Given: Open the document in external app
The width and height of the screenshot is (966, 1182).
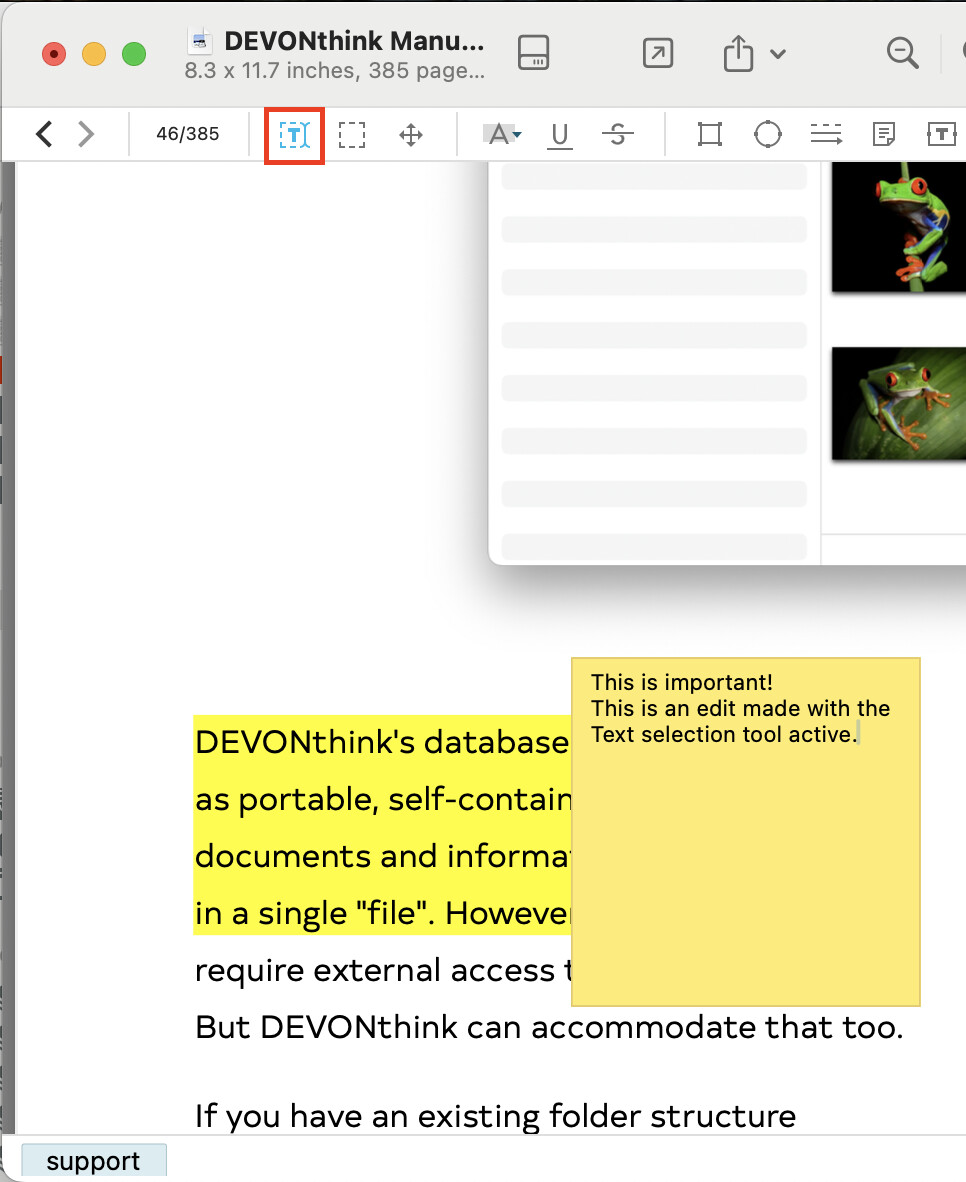Looking at the screenshot, I should [657, 54].
